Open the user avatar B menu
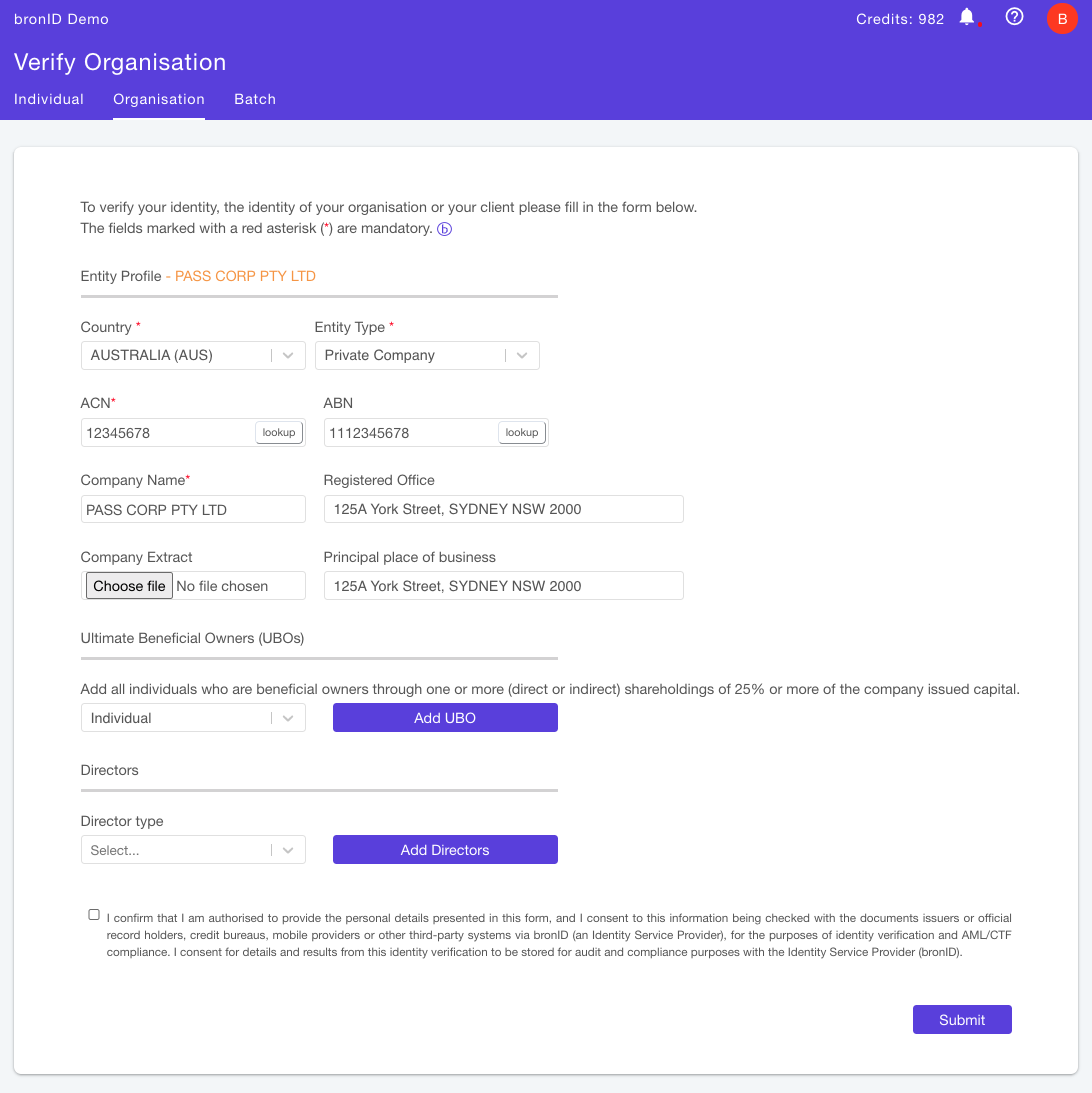This screenshot has height=1093, width=1092. click(1061, 19)
